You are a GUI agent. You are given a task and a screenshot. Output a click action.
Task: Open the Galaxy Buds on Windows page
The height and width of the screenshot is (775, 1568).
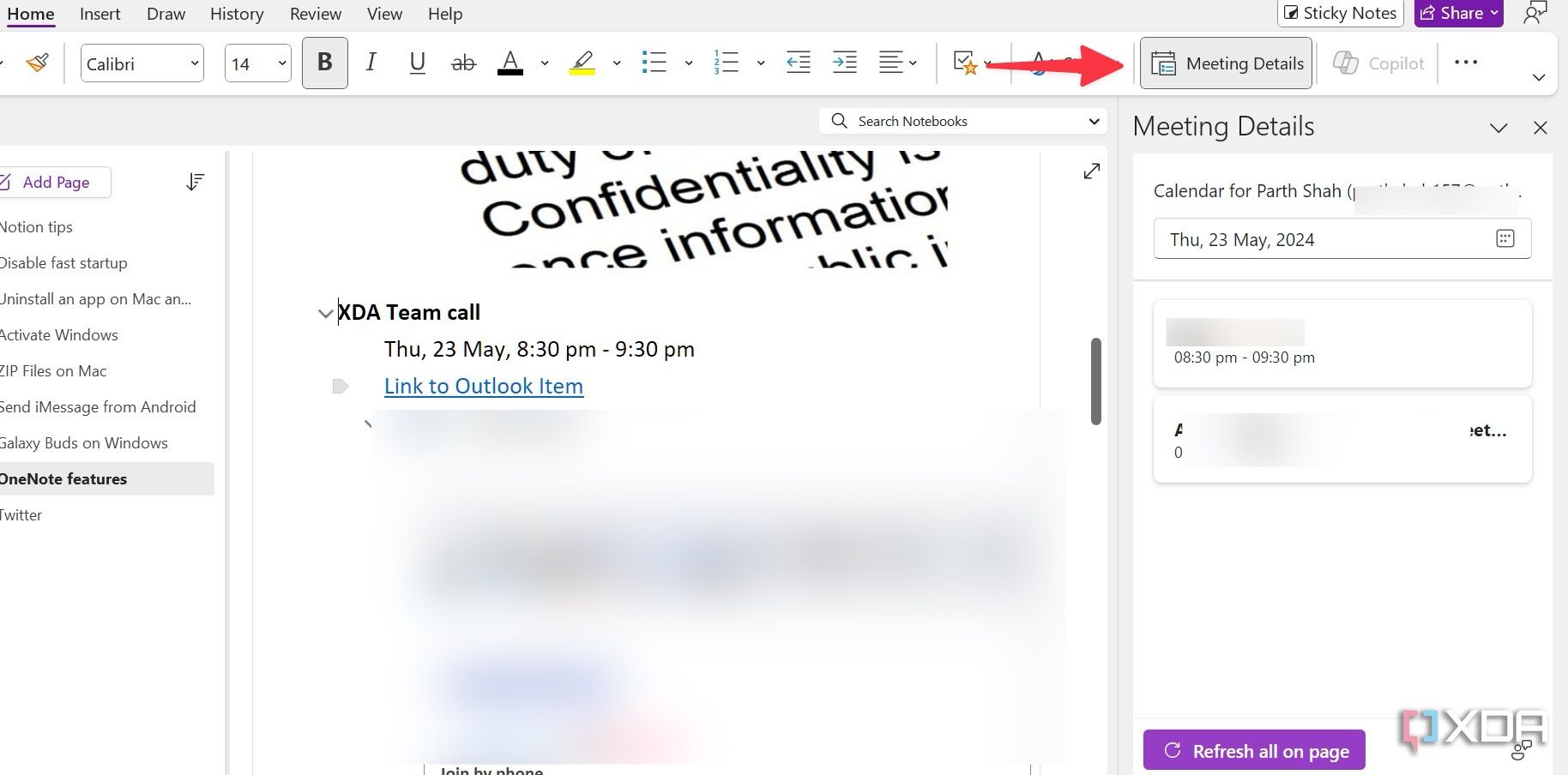83,442
